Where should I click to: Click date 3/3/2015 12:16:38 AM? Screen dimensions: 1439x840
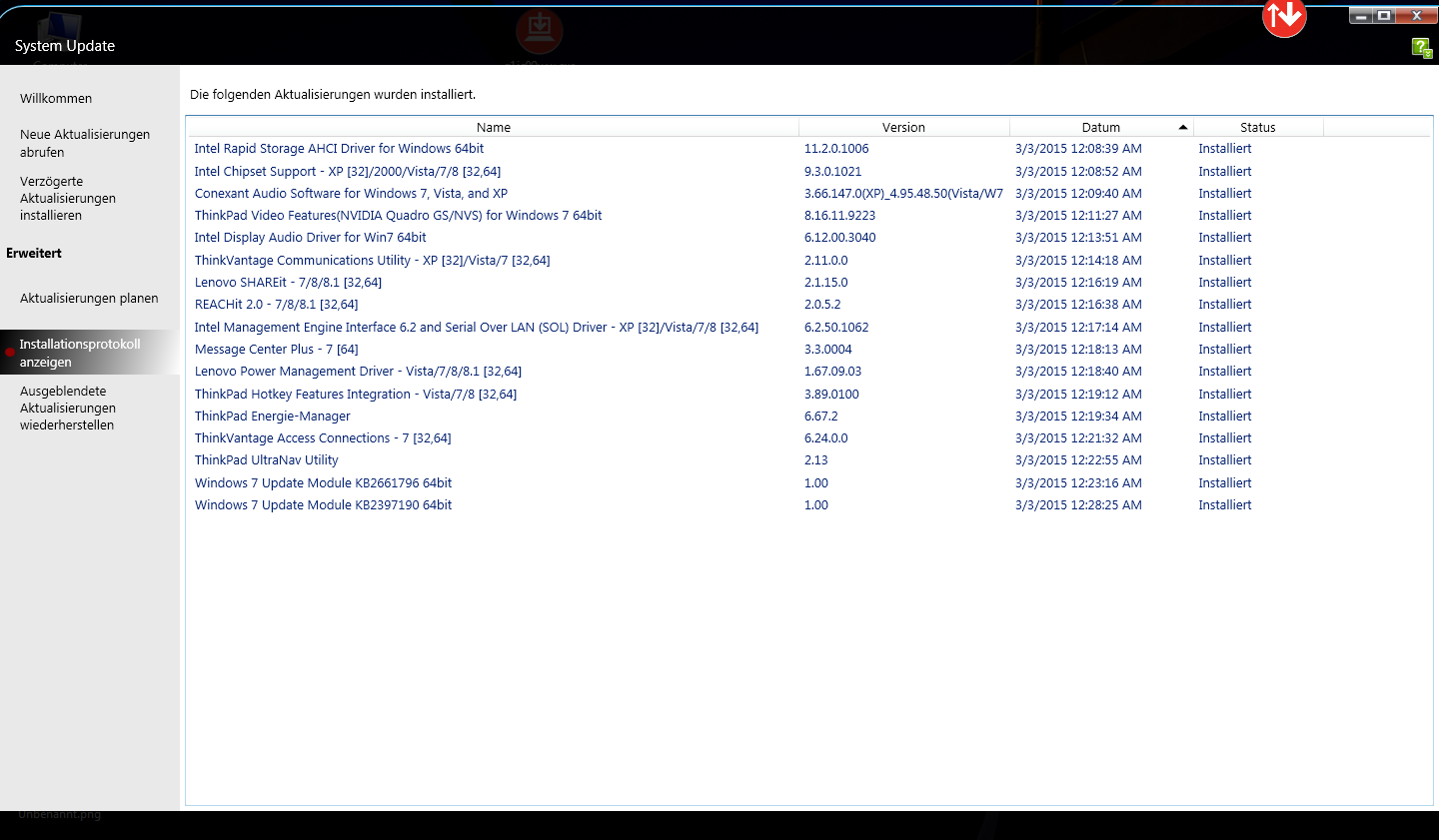(x=1078, y=305)
